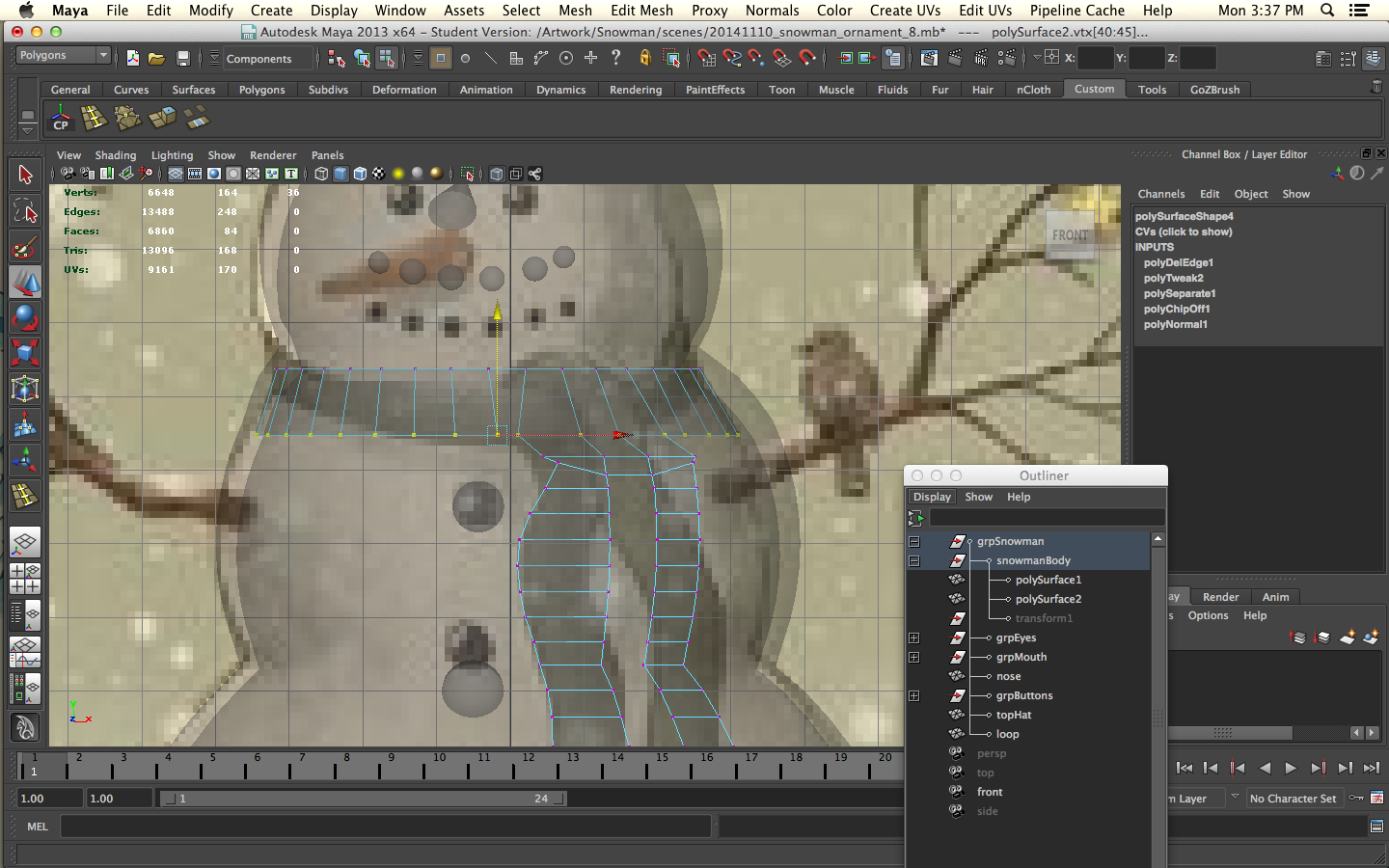Expand the grpButtons group in Outliner
The height and width of the screenshot is (868, 1389).
pos(913,695)
